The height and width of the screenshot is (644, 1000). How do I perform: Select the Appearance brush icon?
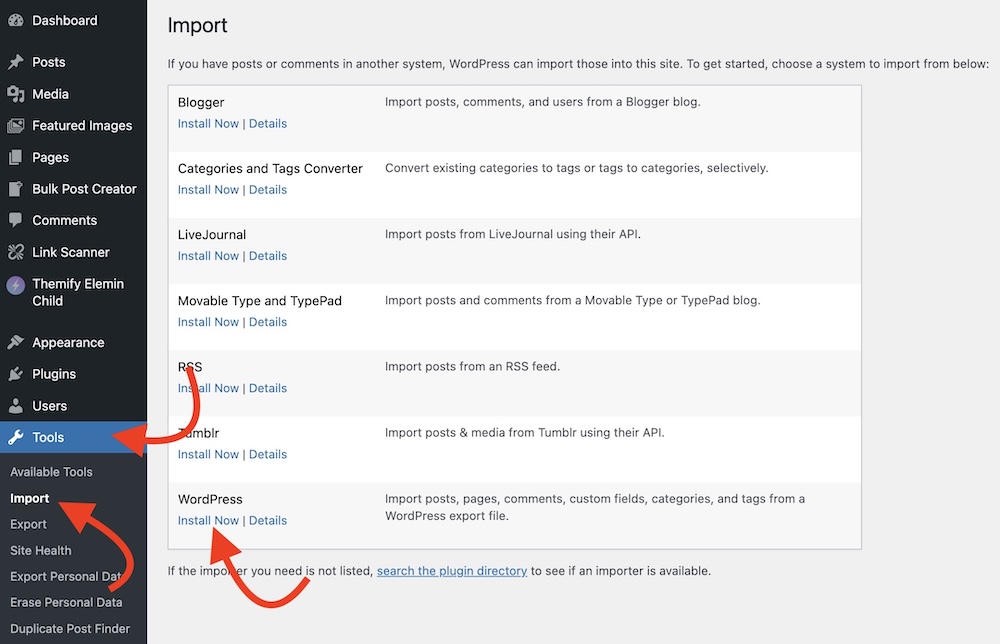click(x=14, y=342)
